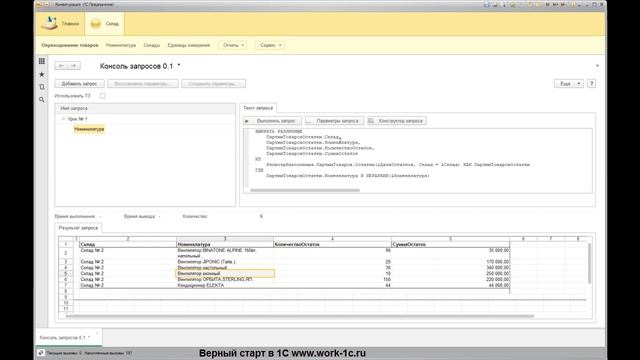This screenshot has width=640, height=360.
Task: Go forward with the right arrow
Action: click(74, 66)
